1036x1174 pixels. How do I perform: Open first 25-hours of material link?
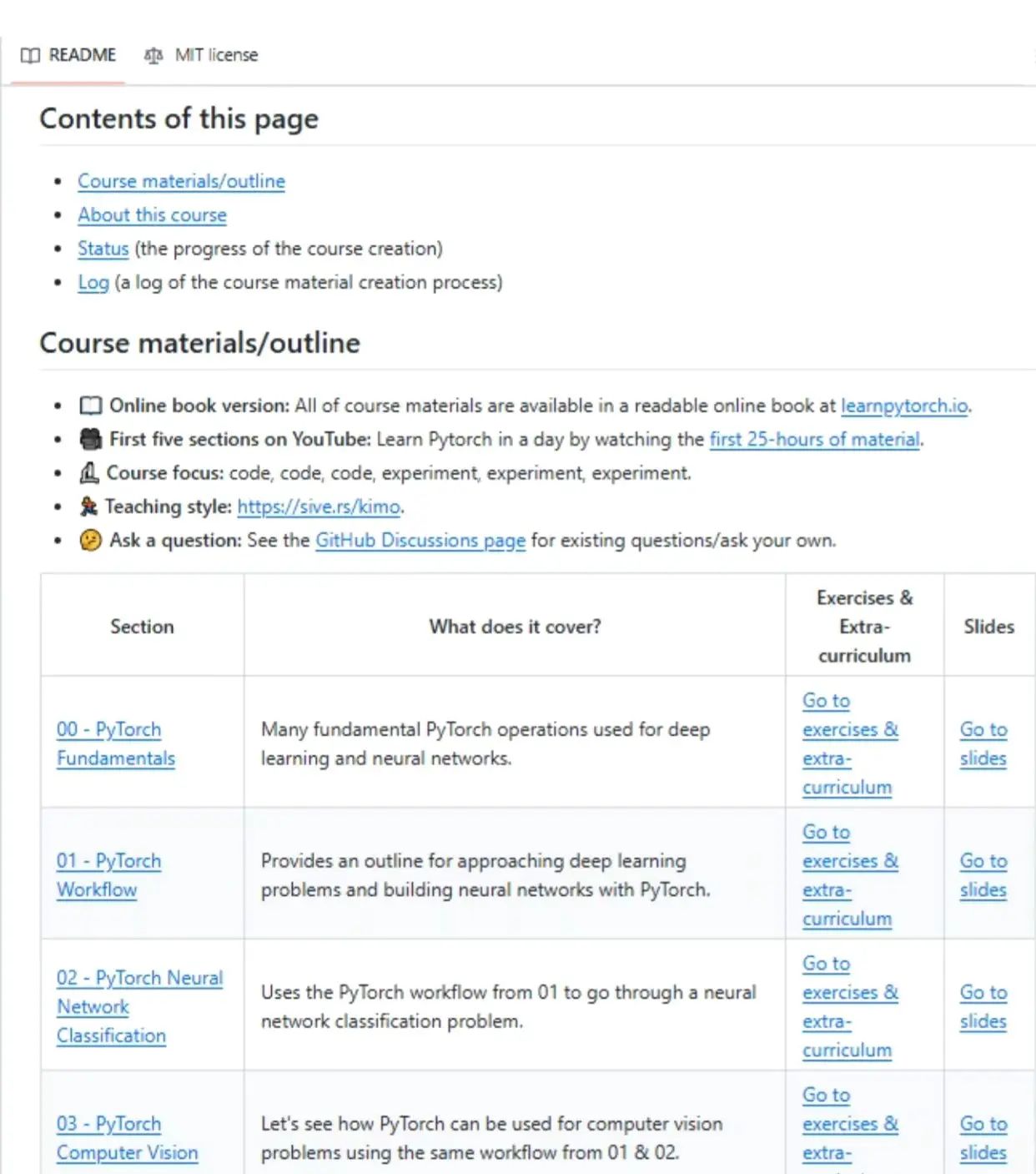pyautogui.click(x=814, y=440)
